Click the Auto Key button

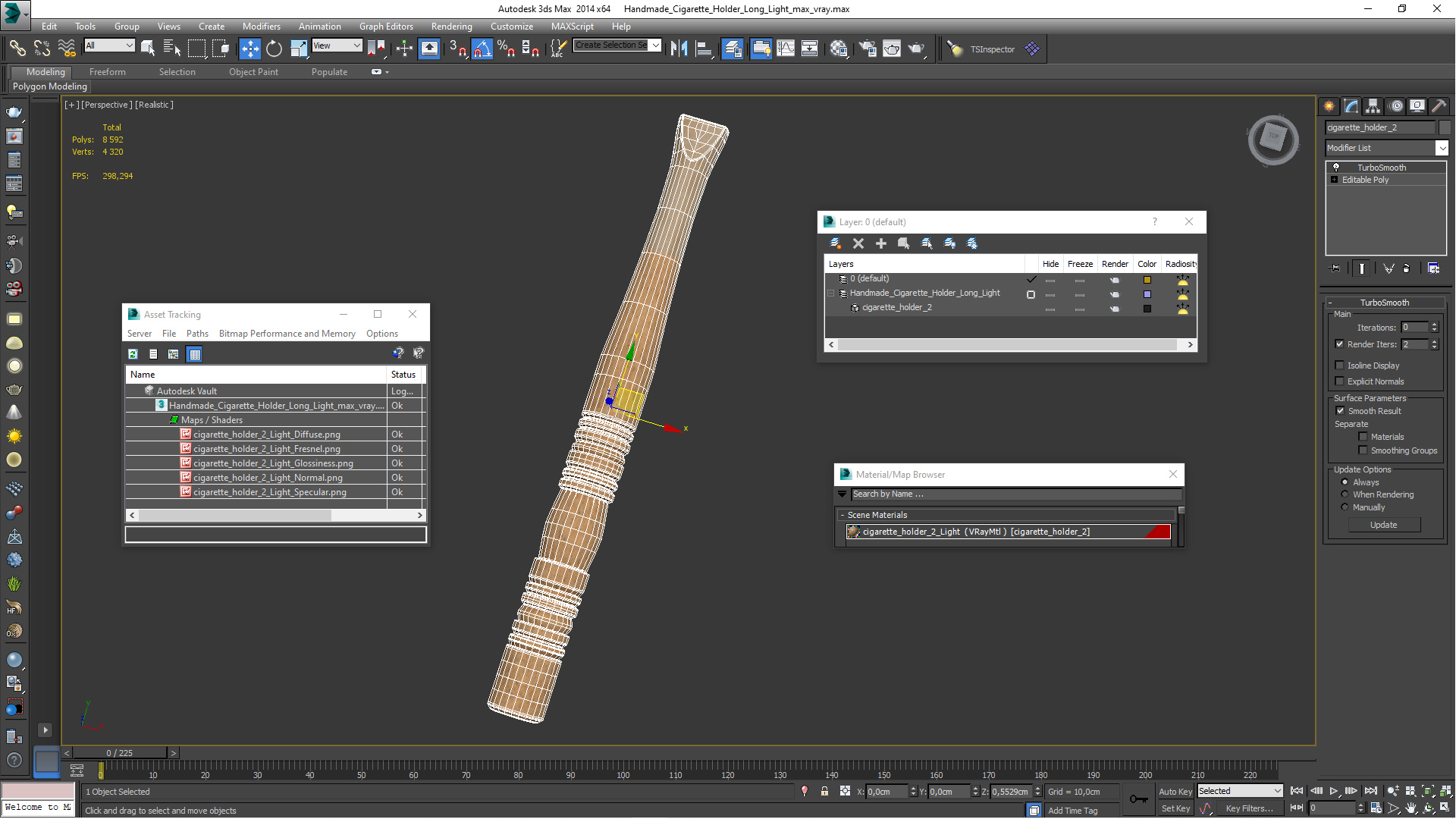1175,791
